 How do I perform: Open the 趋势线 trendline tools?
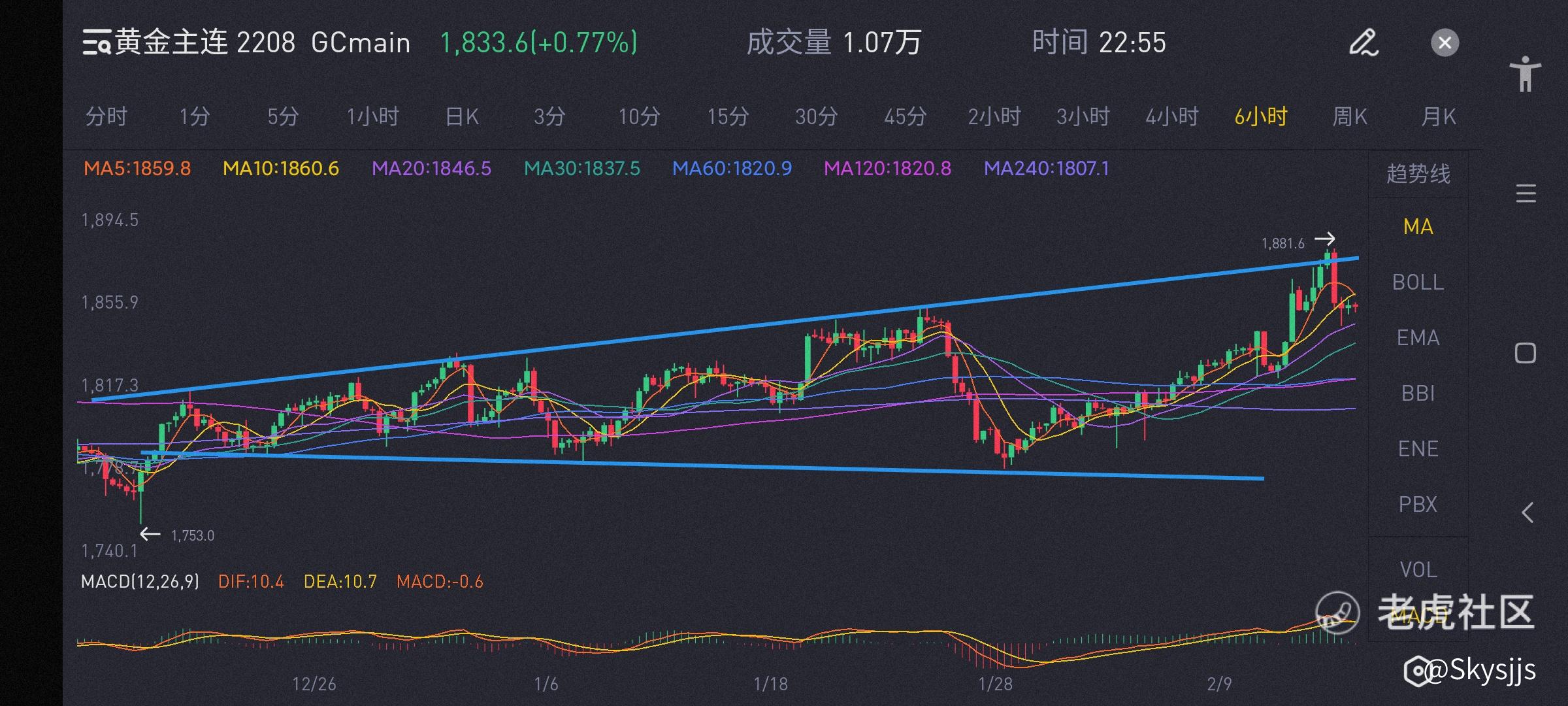(1418, 174)
